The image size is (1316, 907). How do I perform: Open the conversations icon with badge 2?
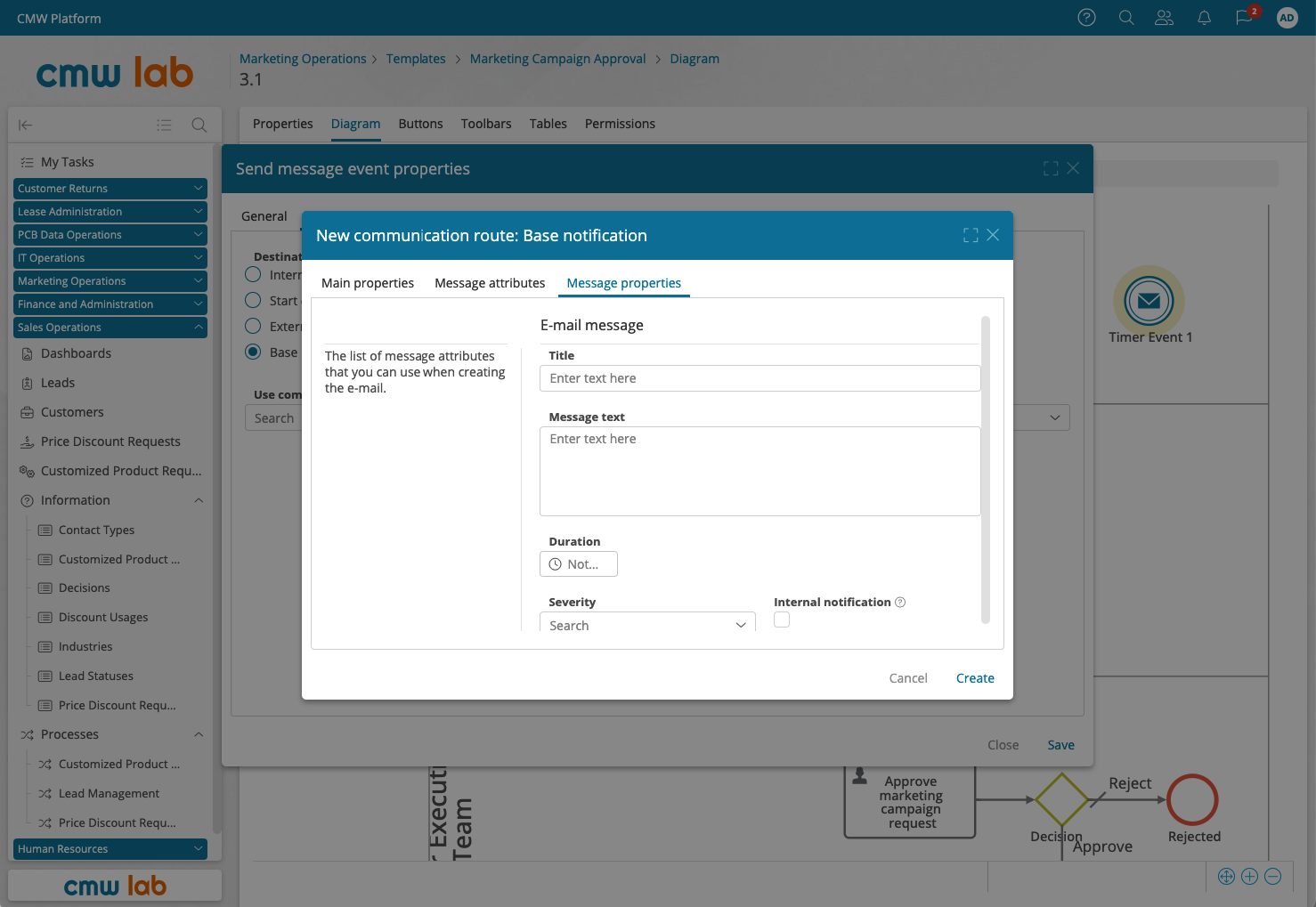(1245, 17)
